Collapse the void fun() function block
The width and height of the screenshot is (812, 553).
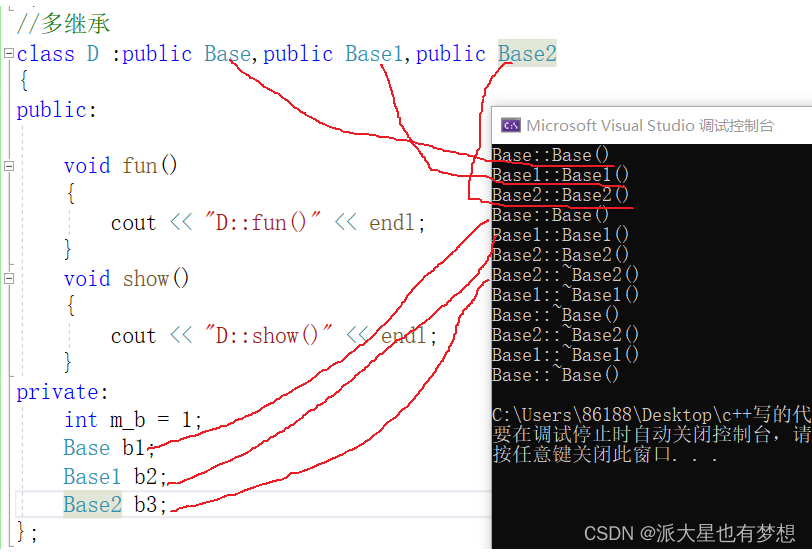[x=8, y=166]
